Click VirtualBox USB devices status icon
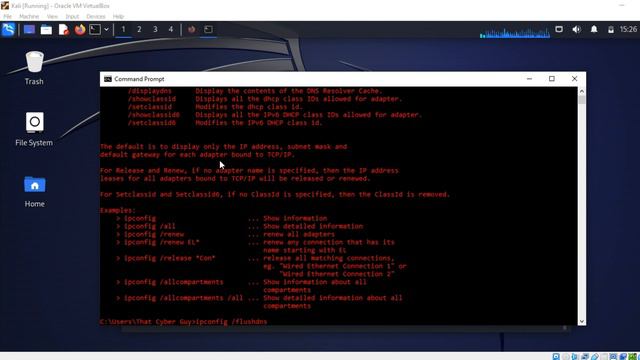640x360 pixels. coord(594,357)
